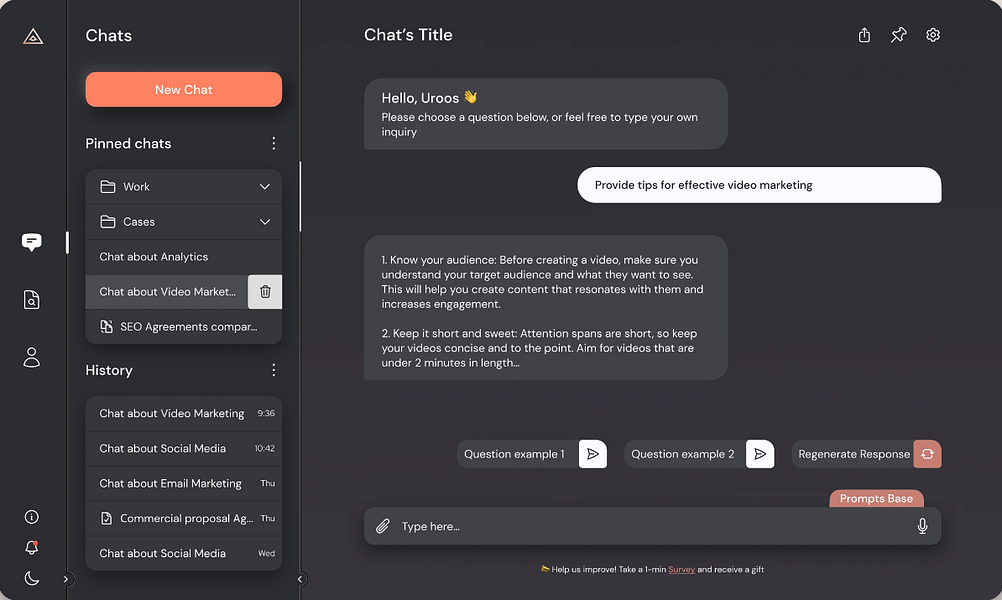
Task: Open the Pinned chats options menu
Action: tap(273, 143)
